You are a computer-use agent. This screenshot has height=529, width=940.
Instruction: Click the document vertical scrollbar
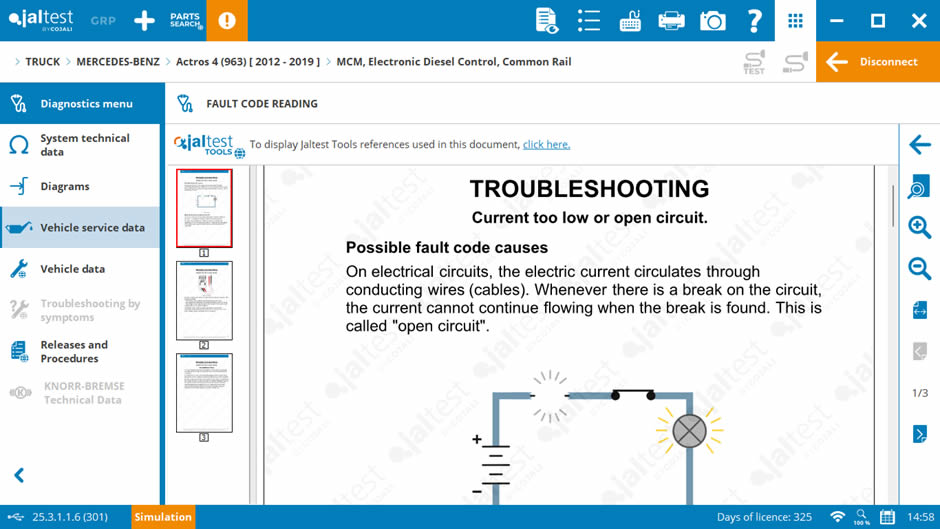893,206
